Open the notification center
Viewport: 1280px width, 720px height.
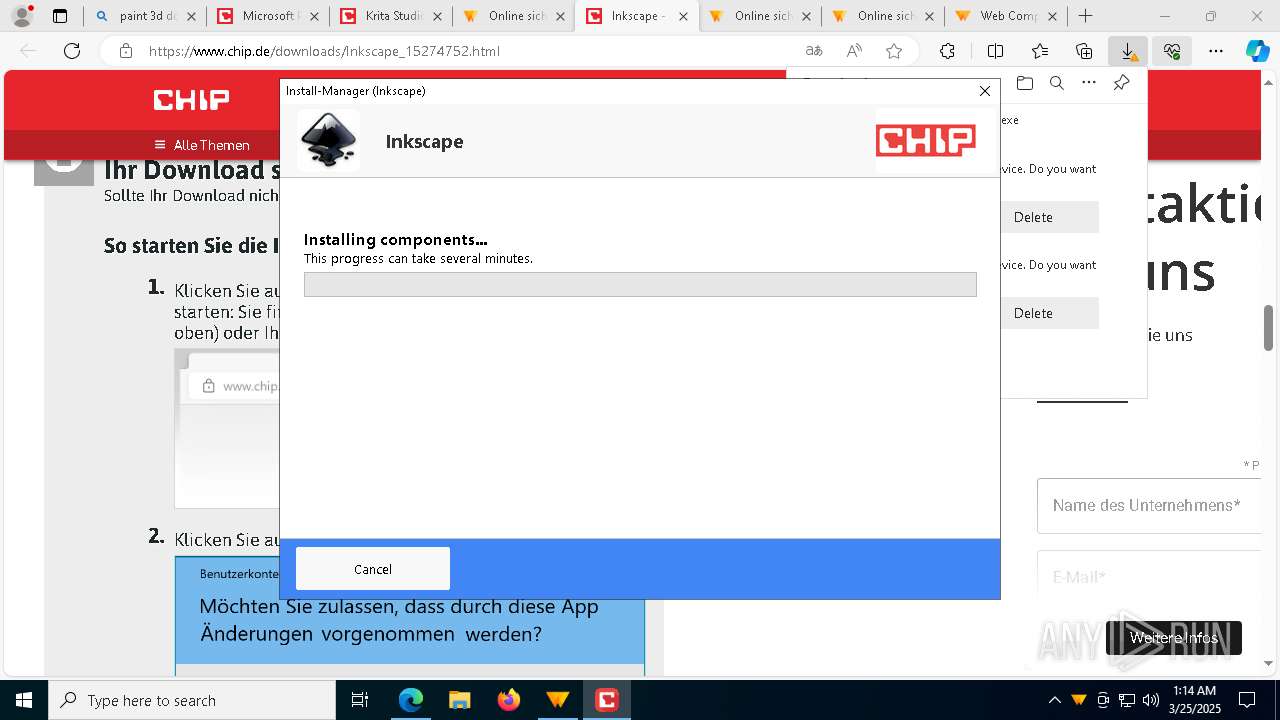click(x=1247, y=700)
